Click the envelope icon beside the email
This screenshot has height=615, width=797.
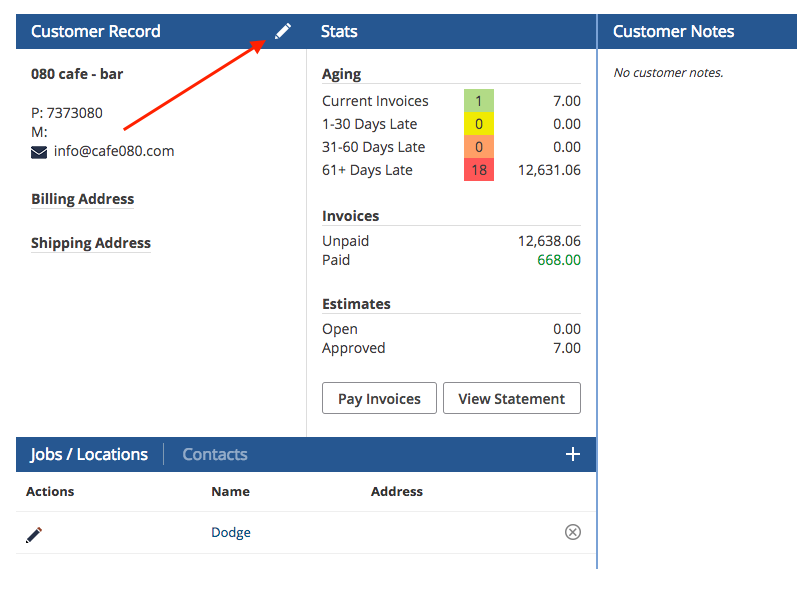tap(39, 152)
